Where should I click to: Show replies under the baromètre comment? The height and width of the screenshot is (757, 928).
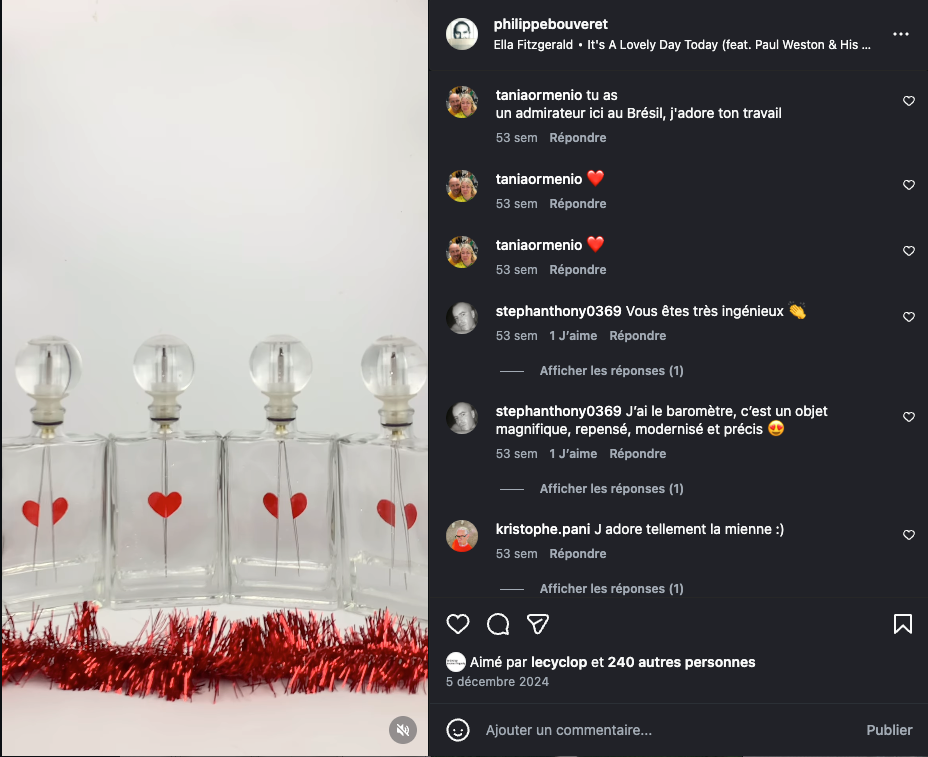coord(611,488)
